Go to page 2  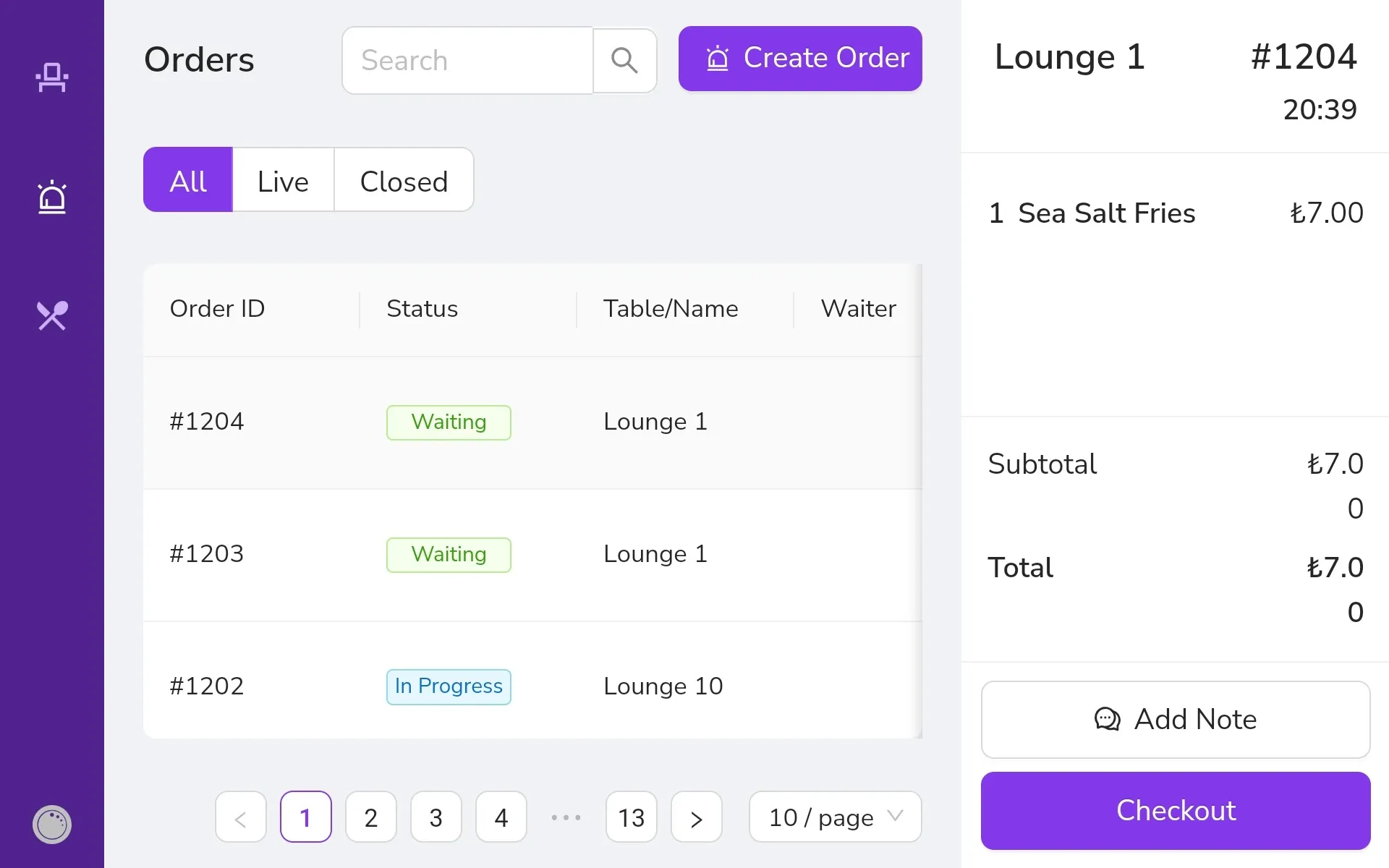[x=371, y=817]
